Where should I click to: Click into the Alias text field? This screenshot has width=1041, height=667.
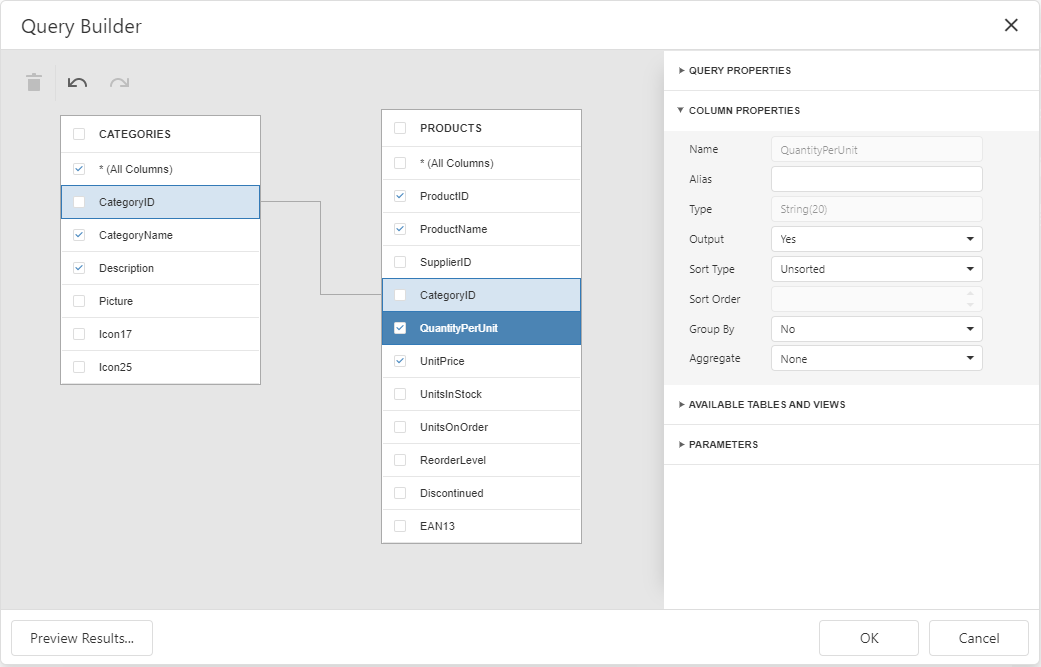tap(876, 179)
